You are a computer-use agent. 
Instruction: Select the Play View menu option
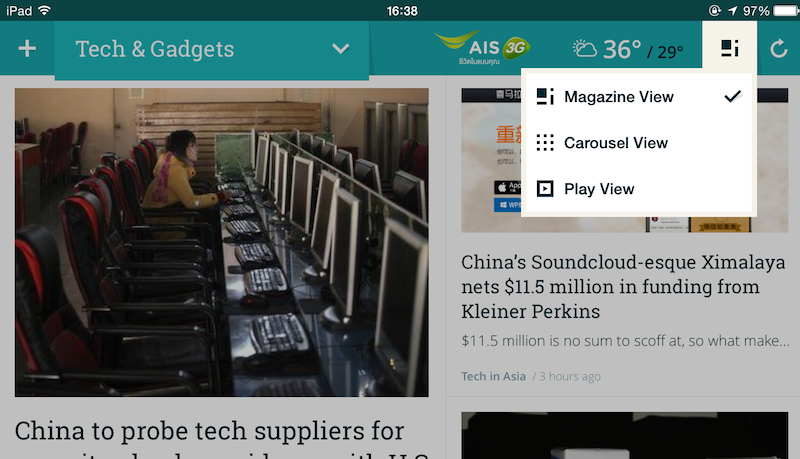639,189
